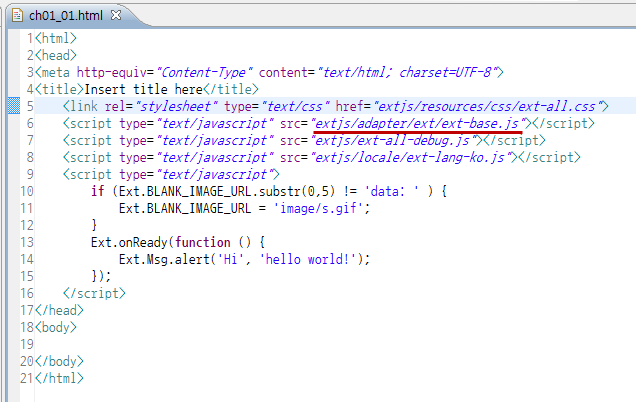Click the closing </script> tag on line 16
Viewport: 636px width, 402px height.
point(94,293)
